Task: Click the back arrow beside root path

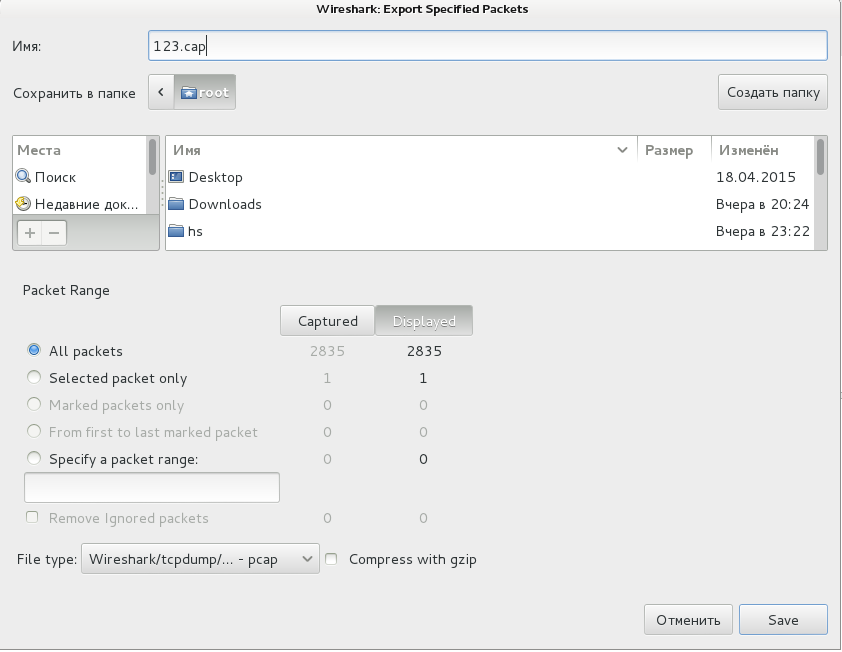Action: (161, 92)
